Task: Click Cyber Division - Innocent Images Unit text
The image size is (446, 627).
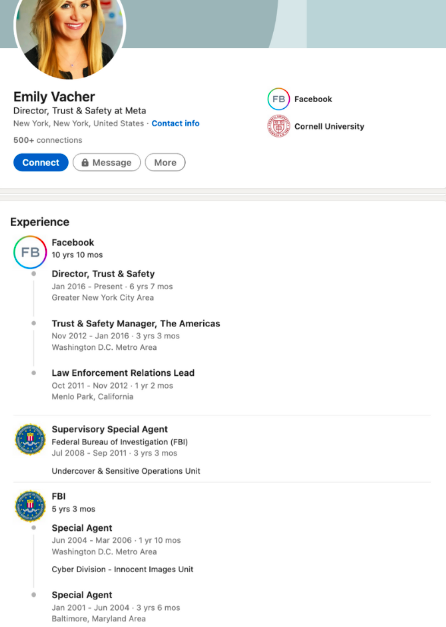Action: pyautogui.click(x=122, y=569)
